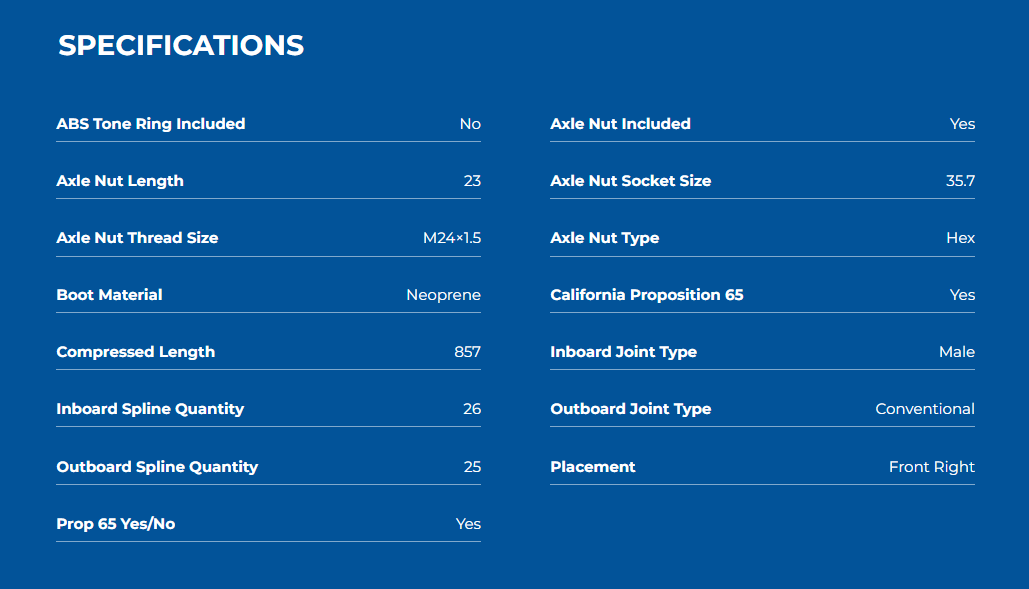
Task: Select the Boot Material label
Action: pyautogui.click(x=110, y=294)
